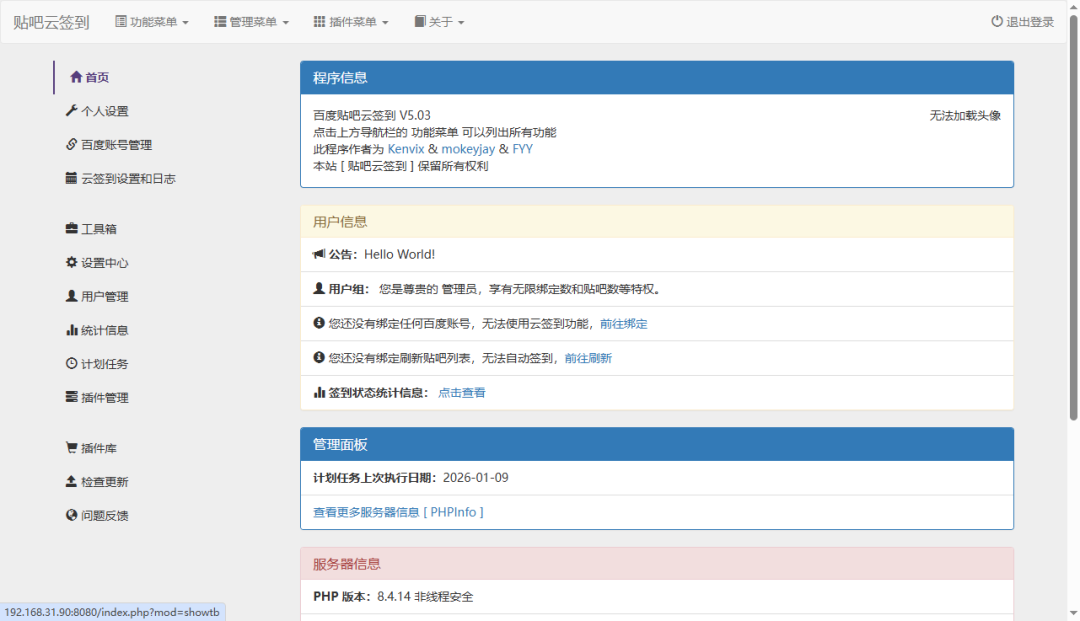Click the calendar icon for 云签到设置和日志
The image size is (1080, 621).
(x=71, y=178)
